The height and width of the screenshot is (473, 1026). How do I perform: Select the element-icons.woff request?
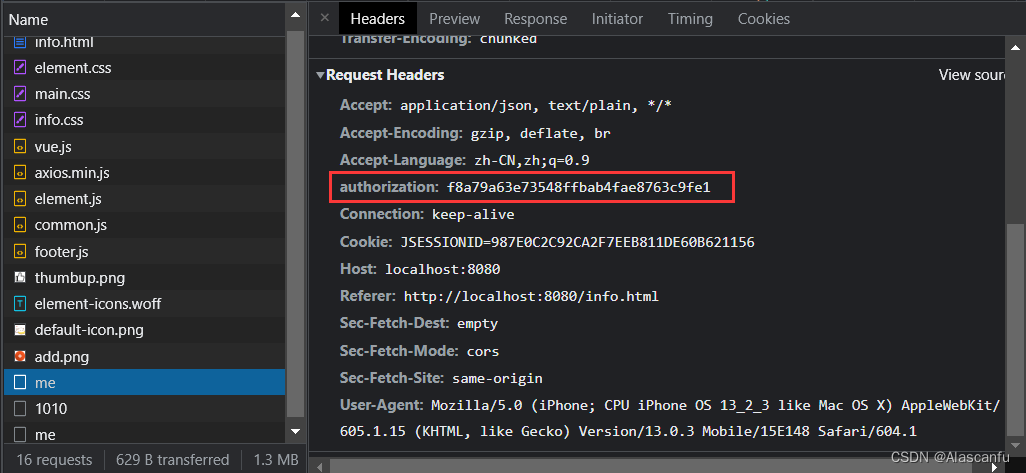(x=144, y=304)
